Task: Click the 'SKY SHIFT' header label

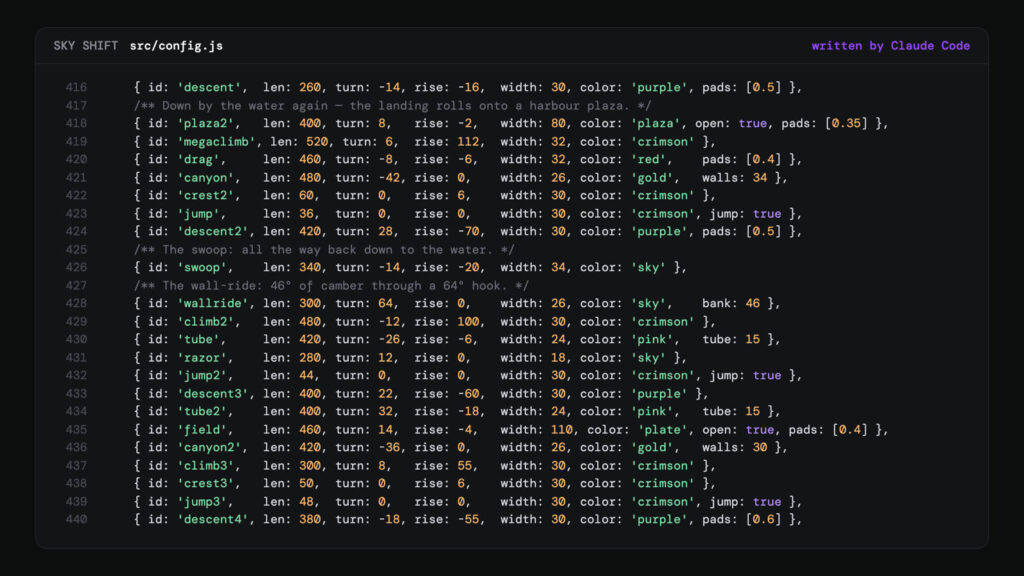Action: [x=86, y=46]
